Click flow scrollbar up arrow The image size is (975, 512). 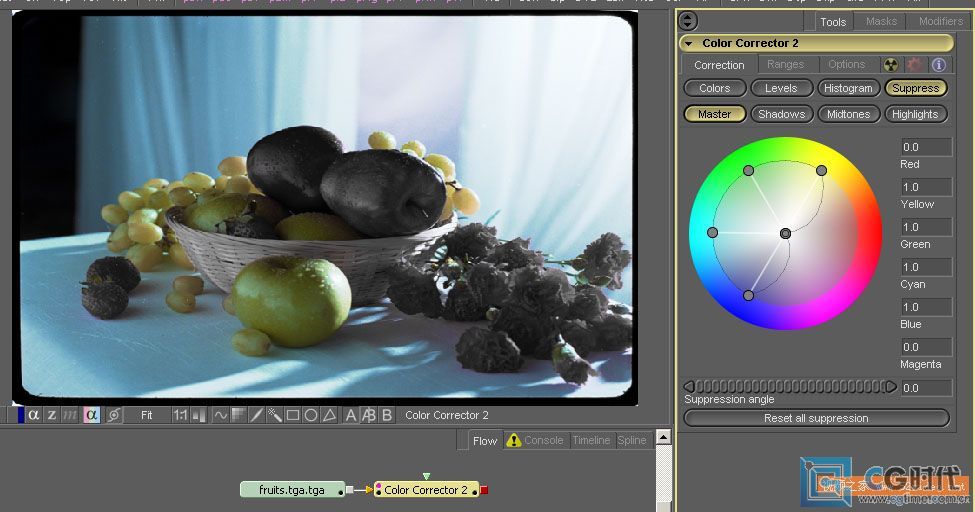click(x=663, y=437)
